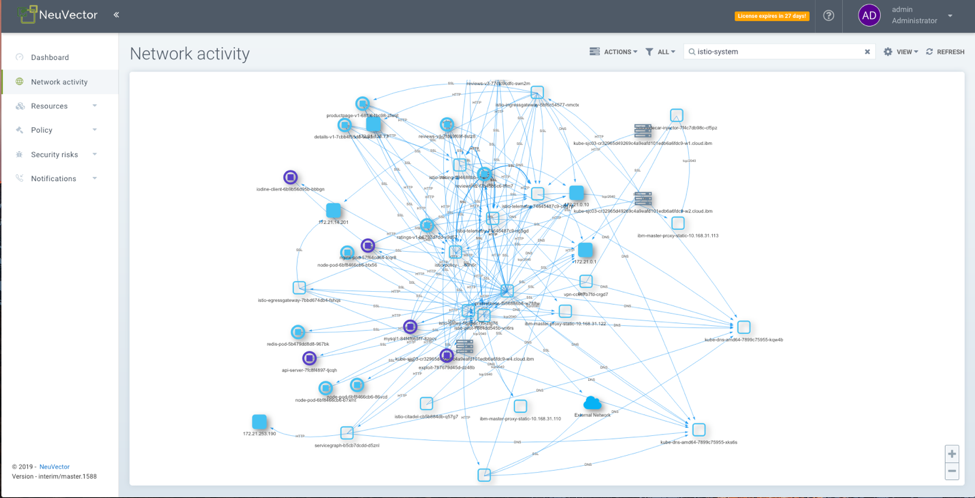This screenshot has height=498, width=975.
Task: Click the REFRESH button
Action: 945,52
